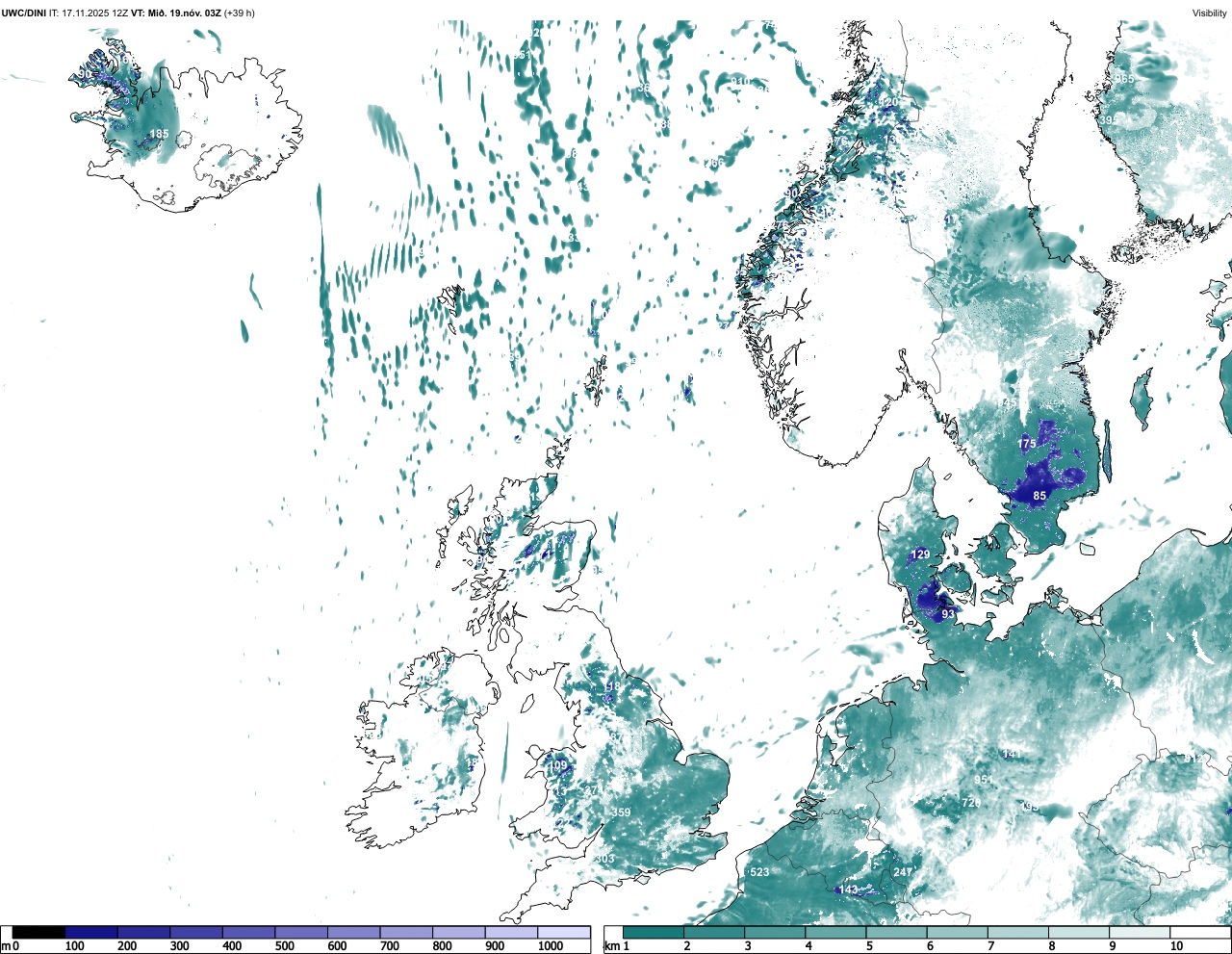Viewport: 1232px width, 954px height.
Task: Click the '5' km tick label
Action: tap(869, 947)
